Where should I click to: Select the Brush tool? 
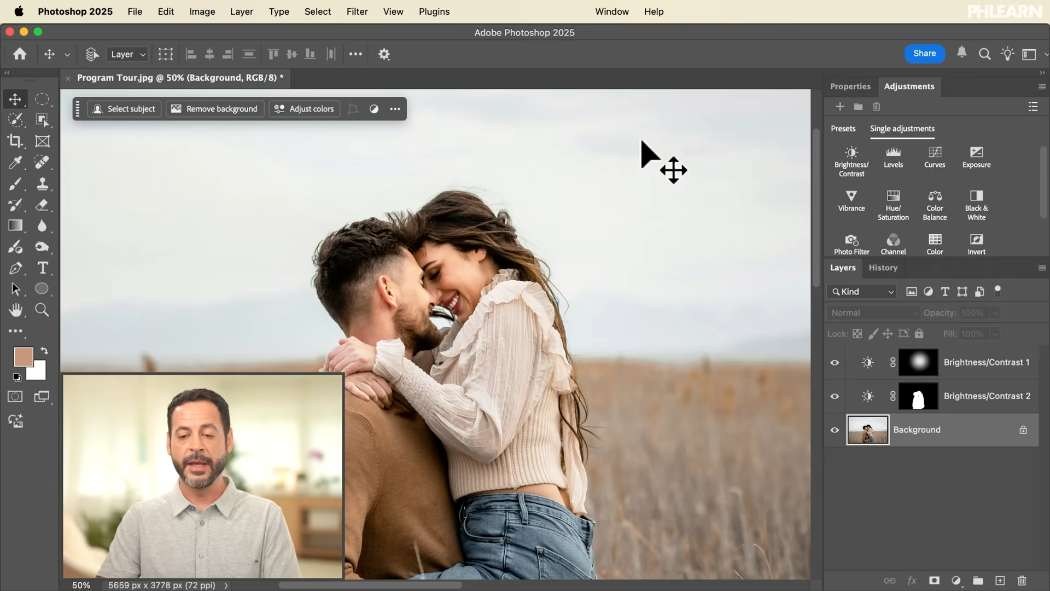[x=15, y=183]
